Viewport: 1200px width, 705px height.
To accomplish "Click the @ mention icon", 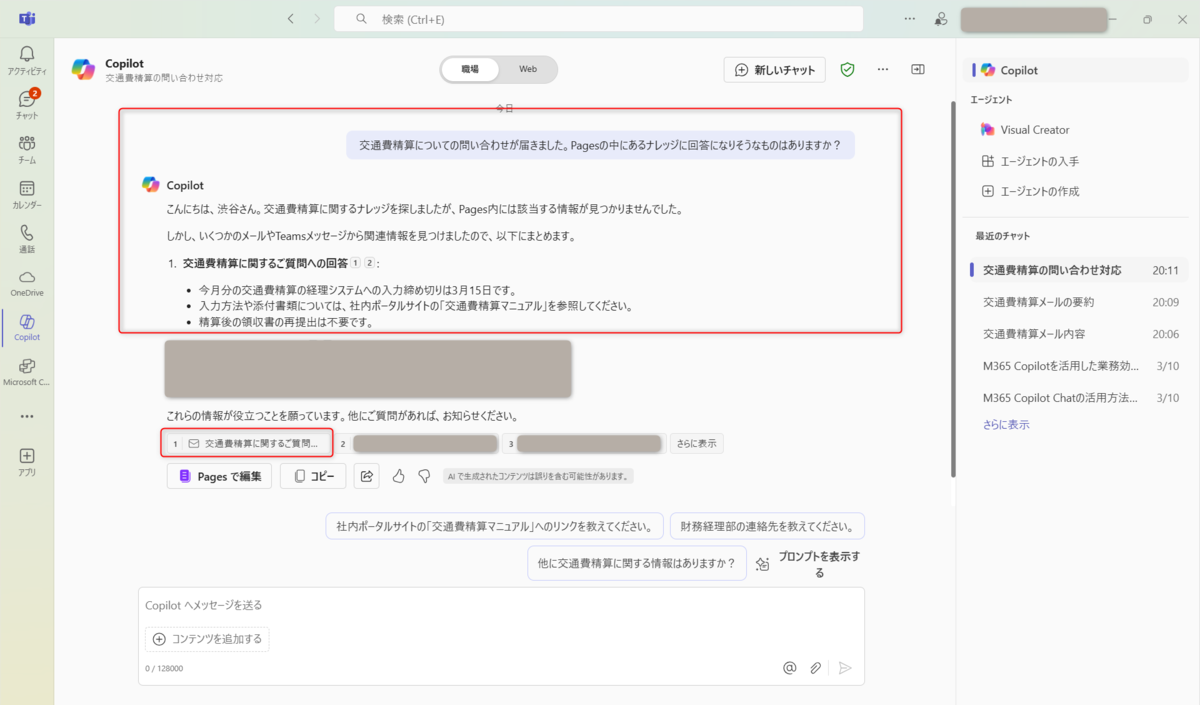I will 789,667.
